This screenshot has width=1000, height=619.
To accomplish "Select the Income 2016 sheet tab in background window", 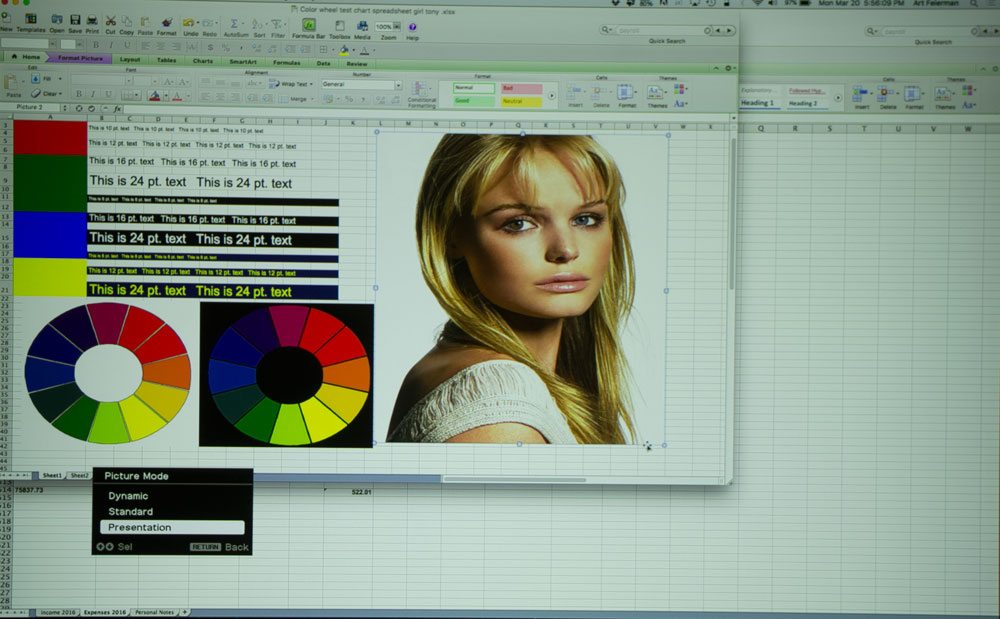I will click(57, 612).
